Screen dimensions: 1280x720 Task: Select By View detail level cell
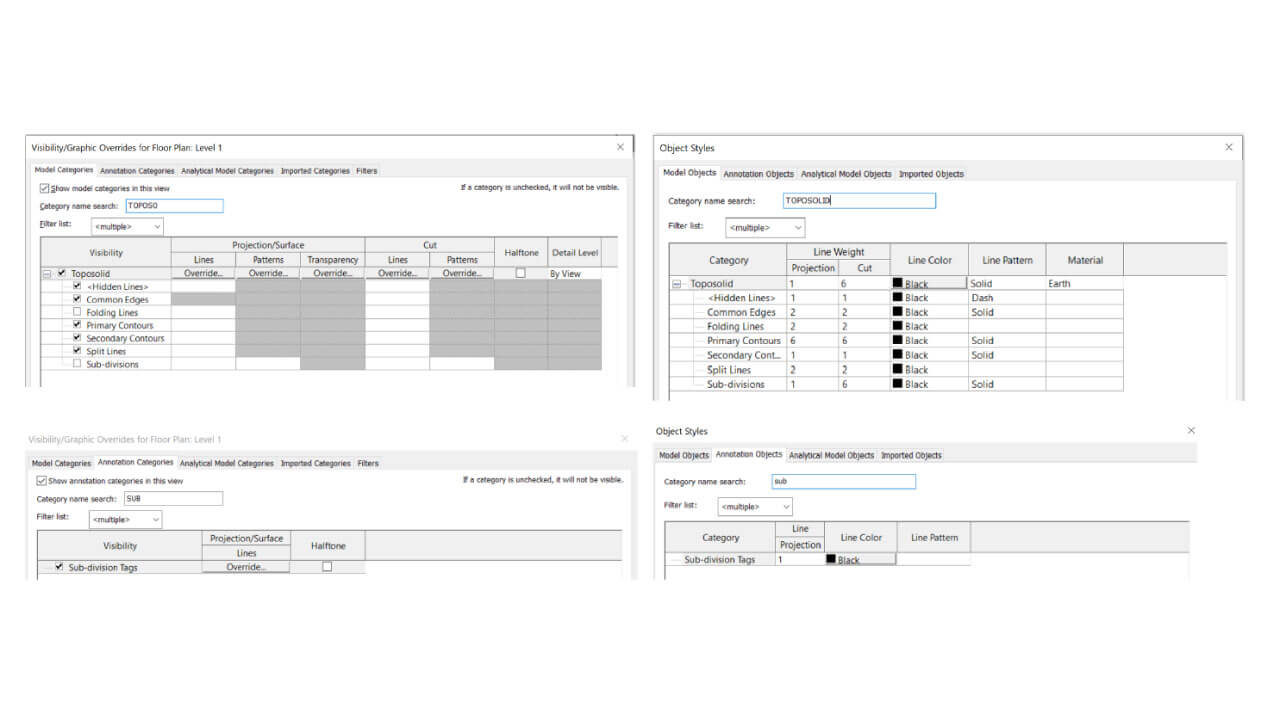click(x=575, y=273)
